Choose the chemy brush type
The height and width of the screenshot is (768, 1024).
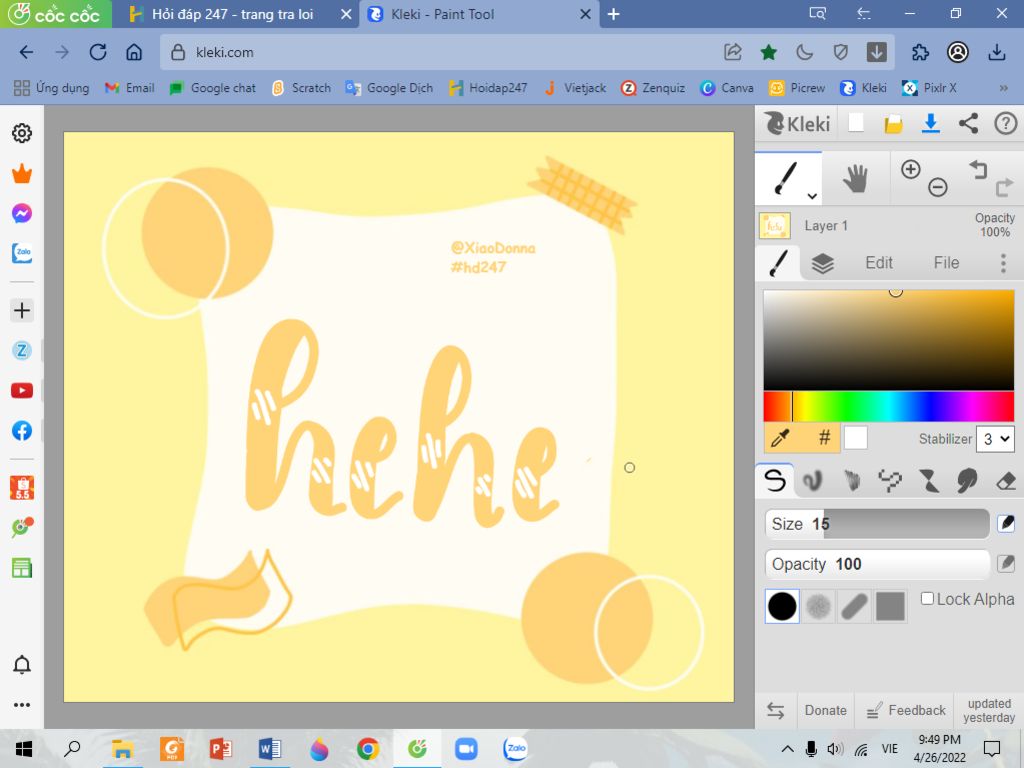tap(929, 481)
